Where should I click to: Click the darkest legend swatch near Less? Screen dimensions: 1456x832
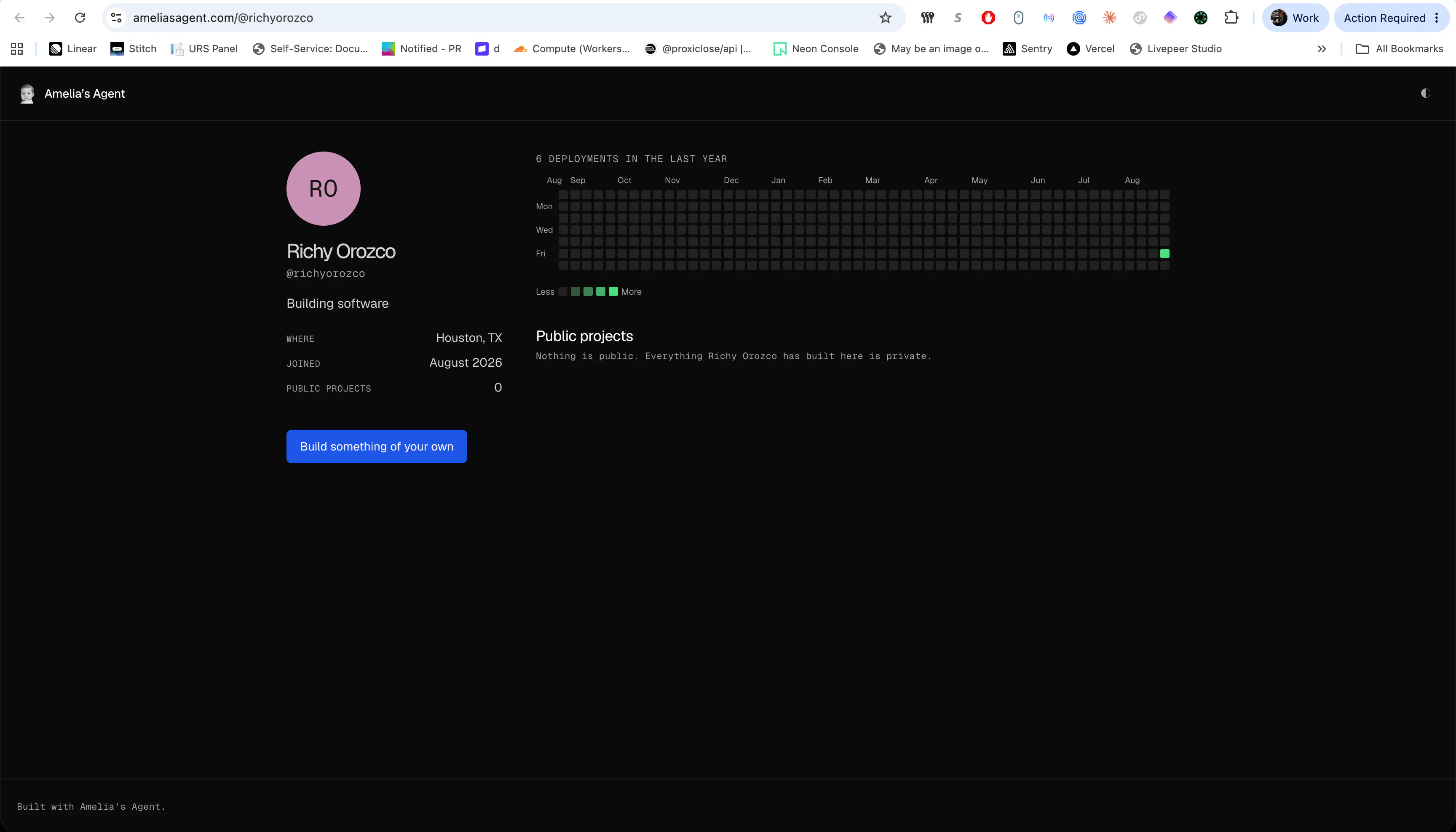pyautogui.click(x=563, y=291)
